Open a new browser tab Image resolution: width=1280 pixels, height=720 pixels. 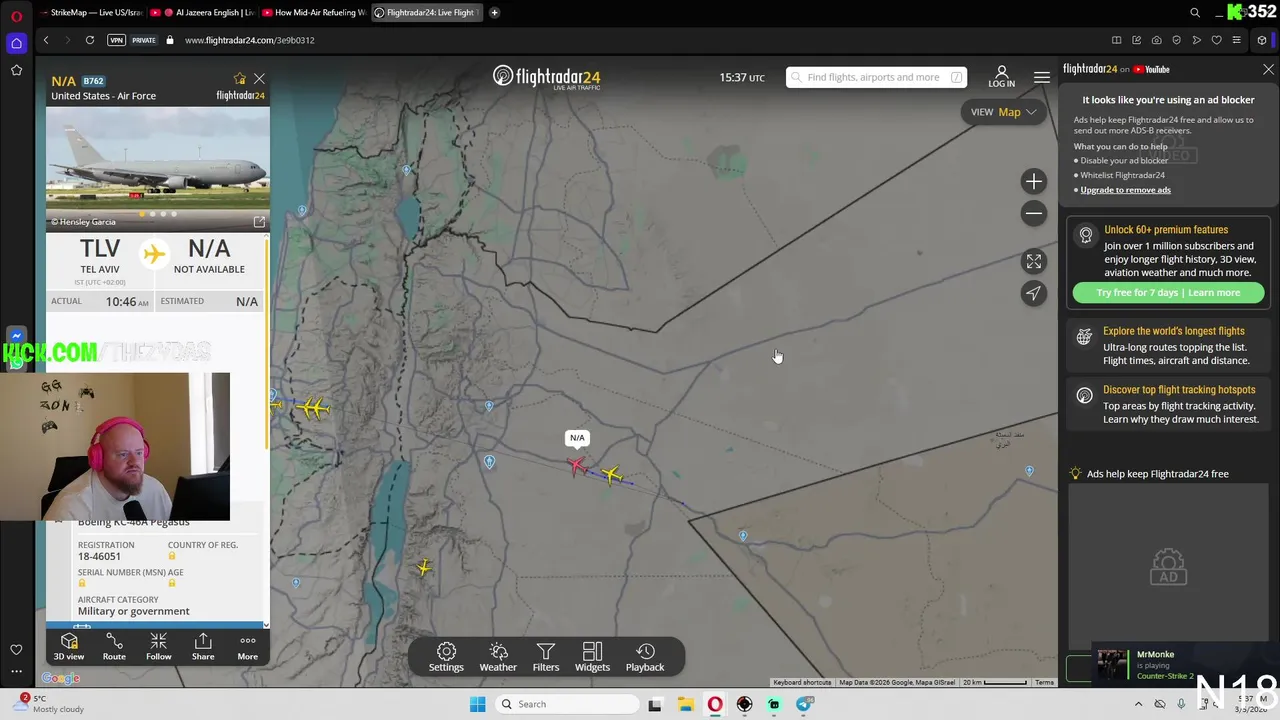[494, 13]
